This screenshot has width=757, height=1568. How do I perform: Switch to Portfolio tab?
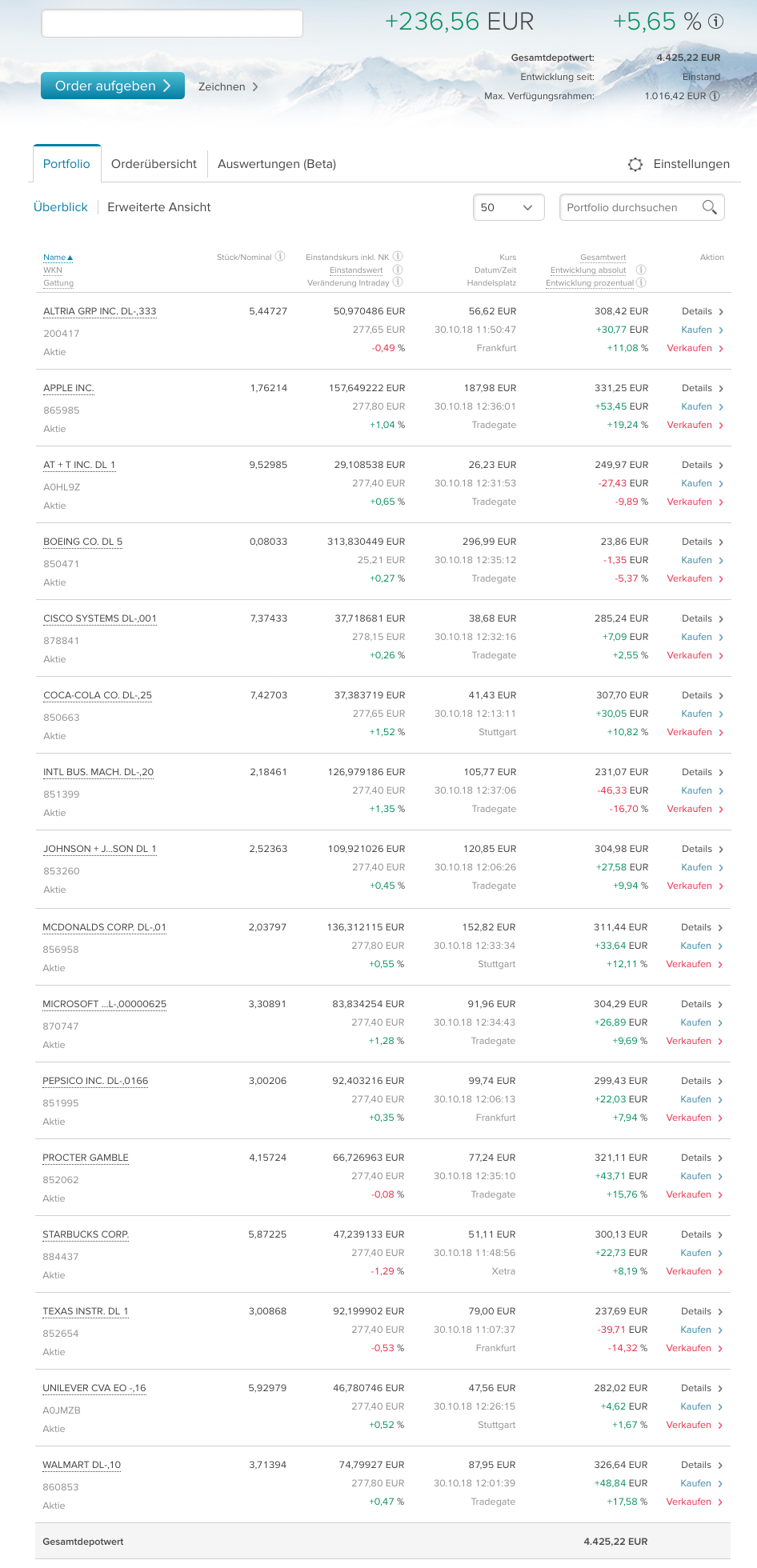point(66,164)
